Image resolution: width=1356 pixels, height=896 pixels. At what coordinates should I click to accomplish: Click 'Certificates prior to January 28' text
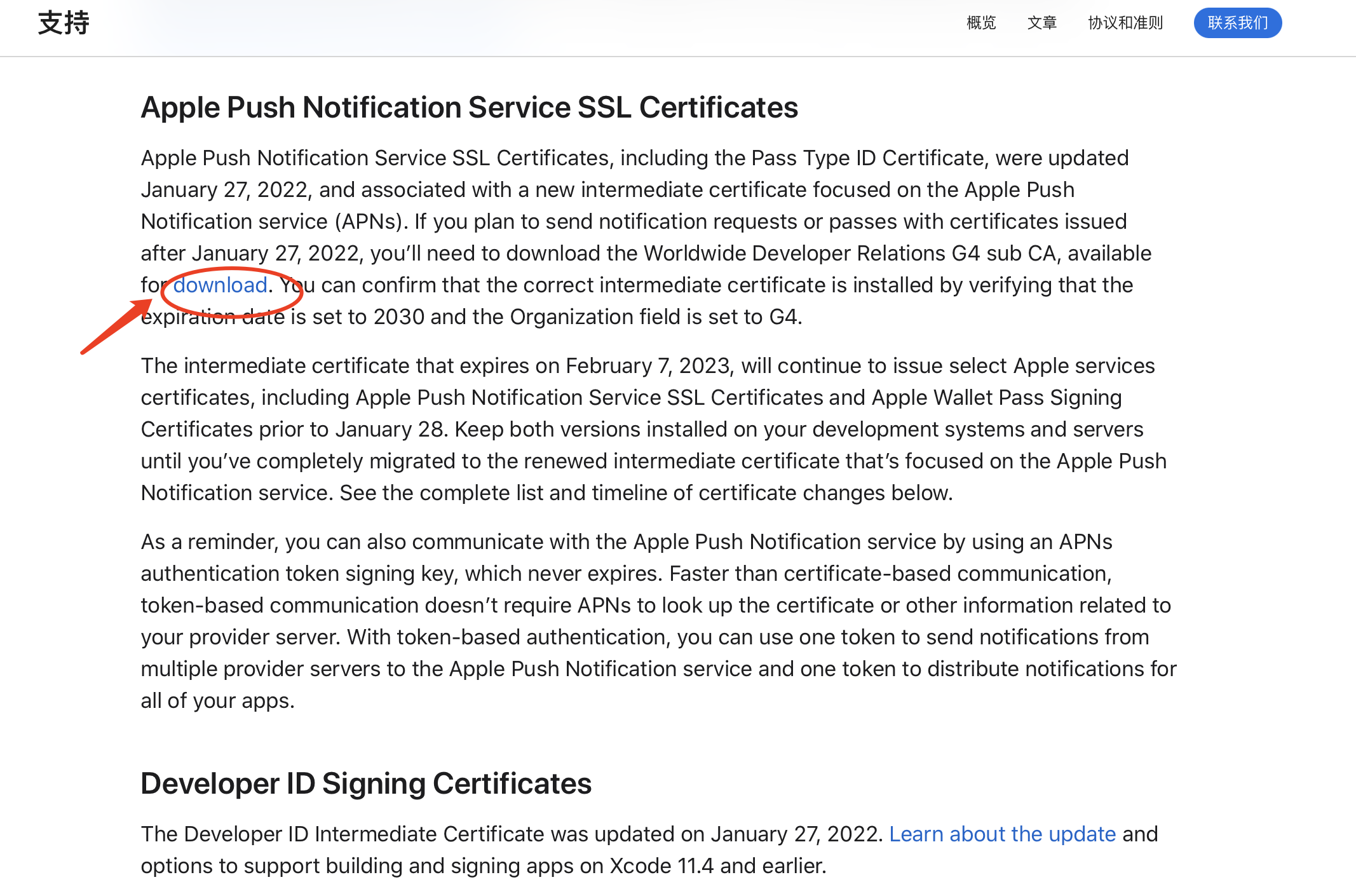[292, 429]
